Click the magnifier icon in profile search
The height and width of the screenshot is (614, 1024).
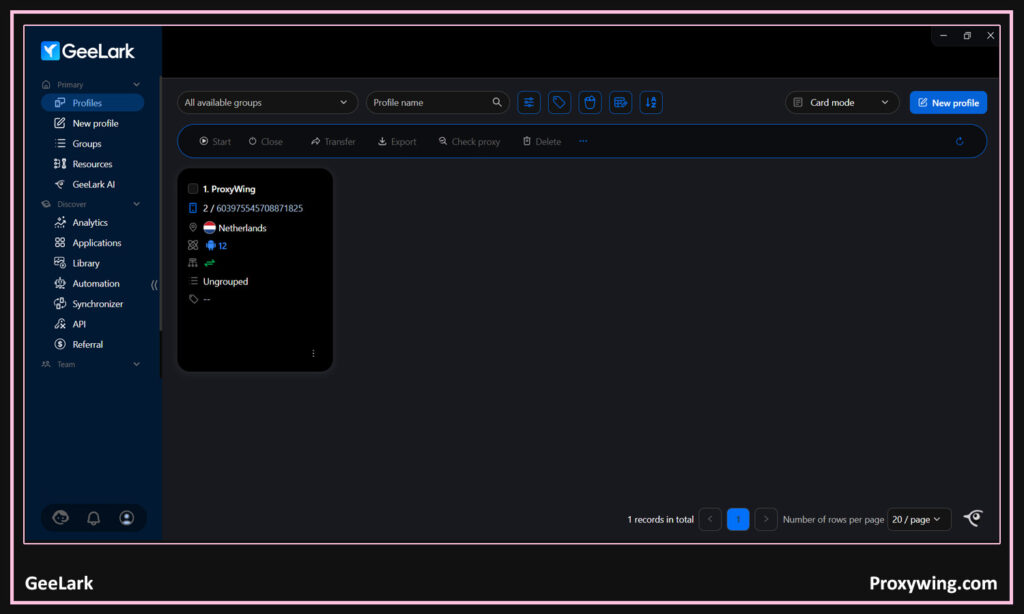(497, 102)
